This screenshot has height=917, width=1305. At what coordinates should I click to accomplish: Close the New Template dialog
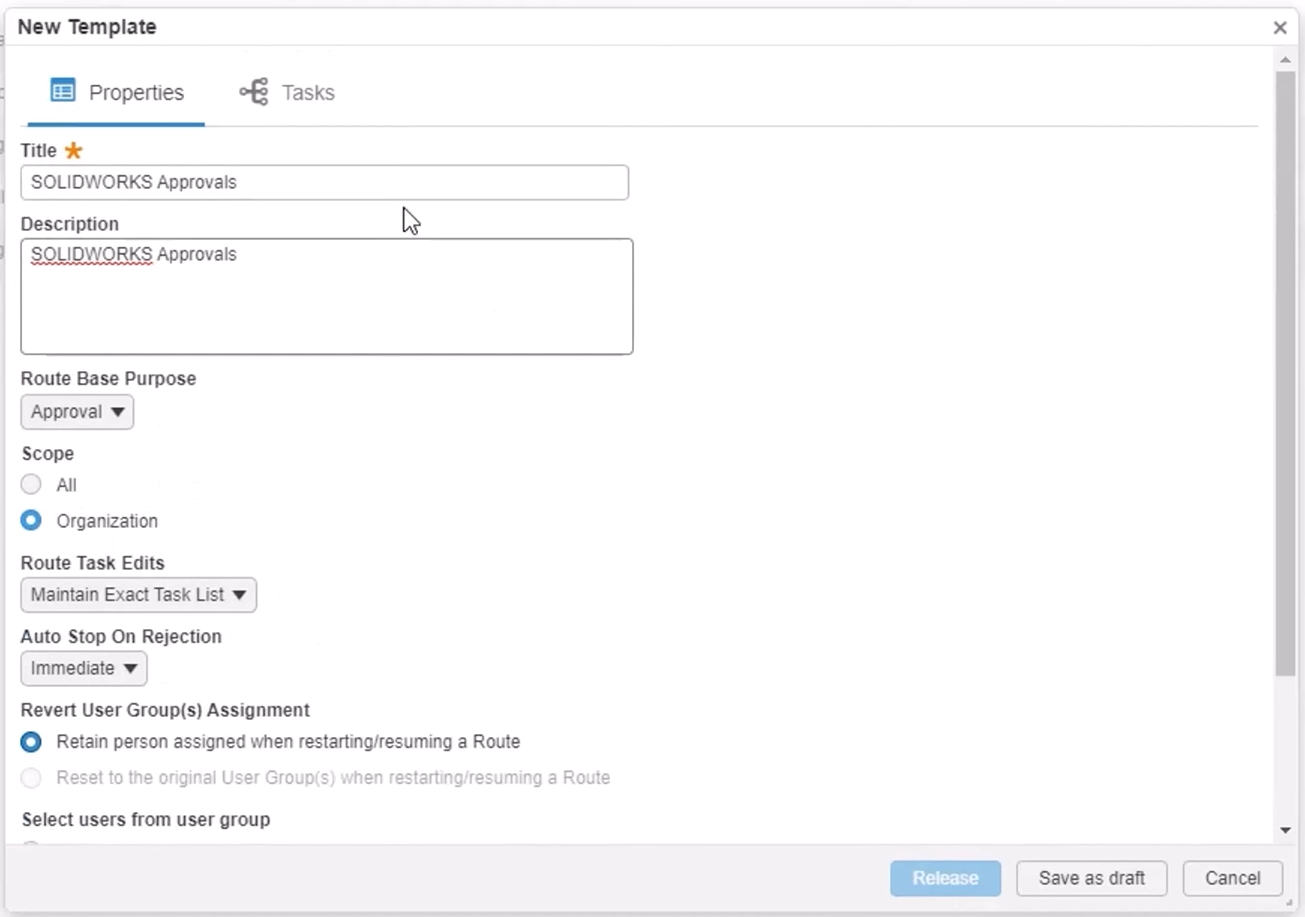click(1280, 27)
